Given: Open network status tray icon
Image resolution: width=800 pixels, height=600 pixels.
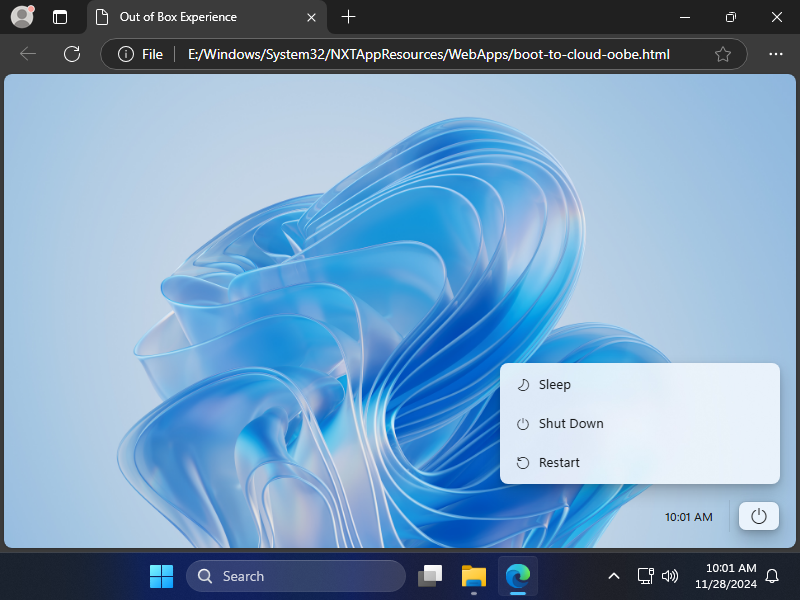Looking at the screenshot, I should 646,577.
